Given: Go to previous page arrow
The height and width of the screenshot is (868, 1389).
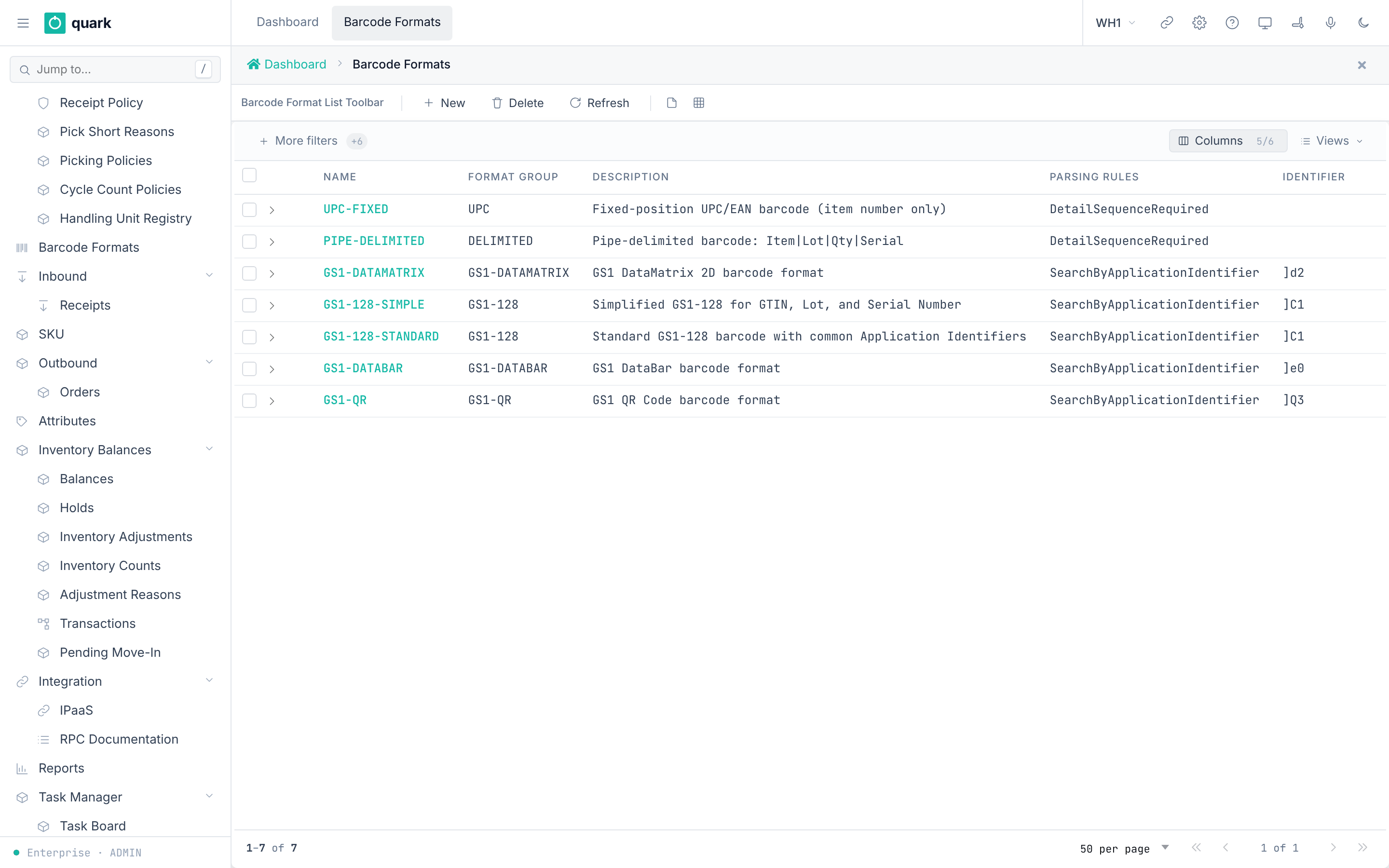Looking at the screenshot, I should [x=1226, y=847].
